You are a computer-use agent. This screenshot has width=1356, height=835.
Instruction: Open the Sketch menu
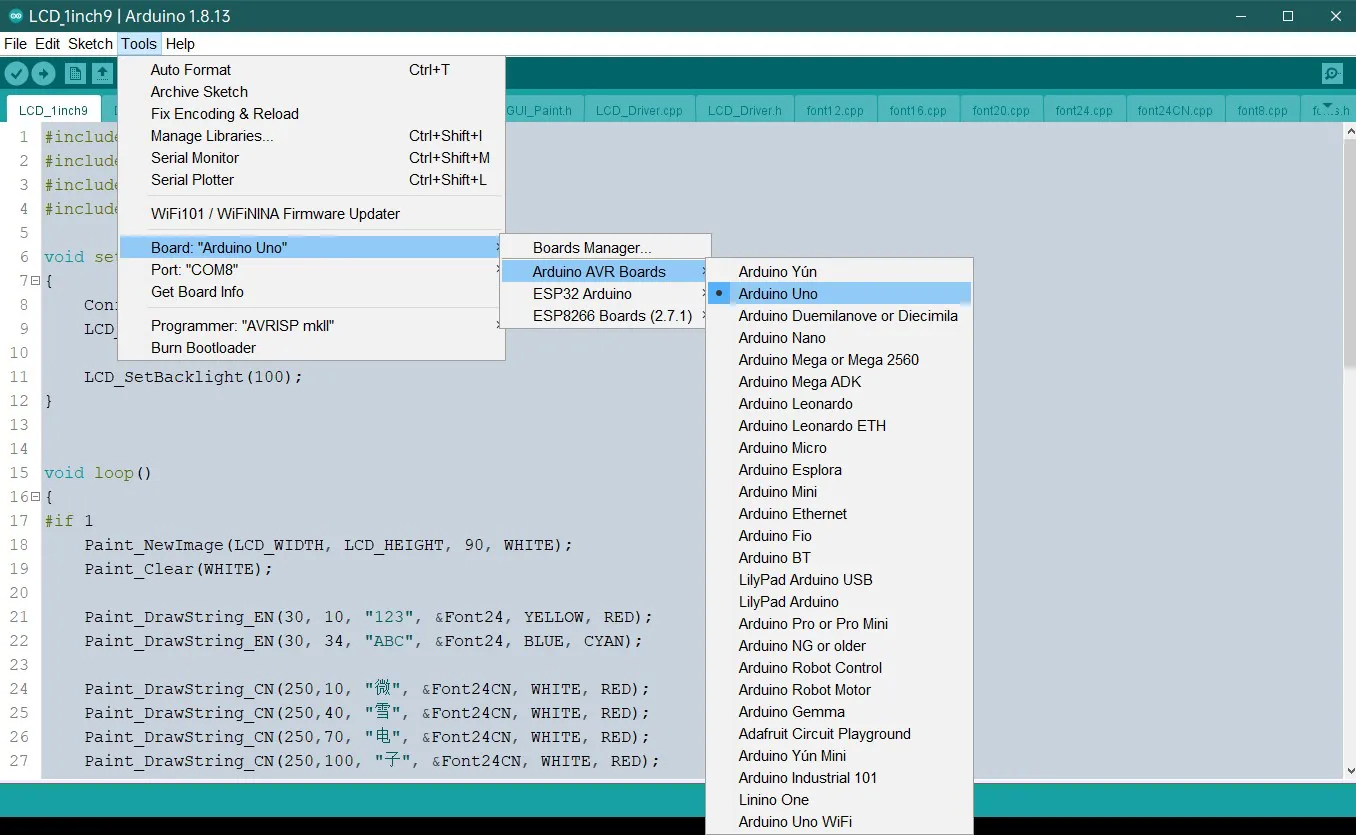[90, 44]
